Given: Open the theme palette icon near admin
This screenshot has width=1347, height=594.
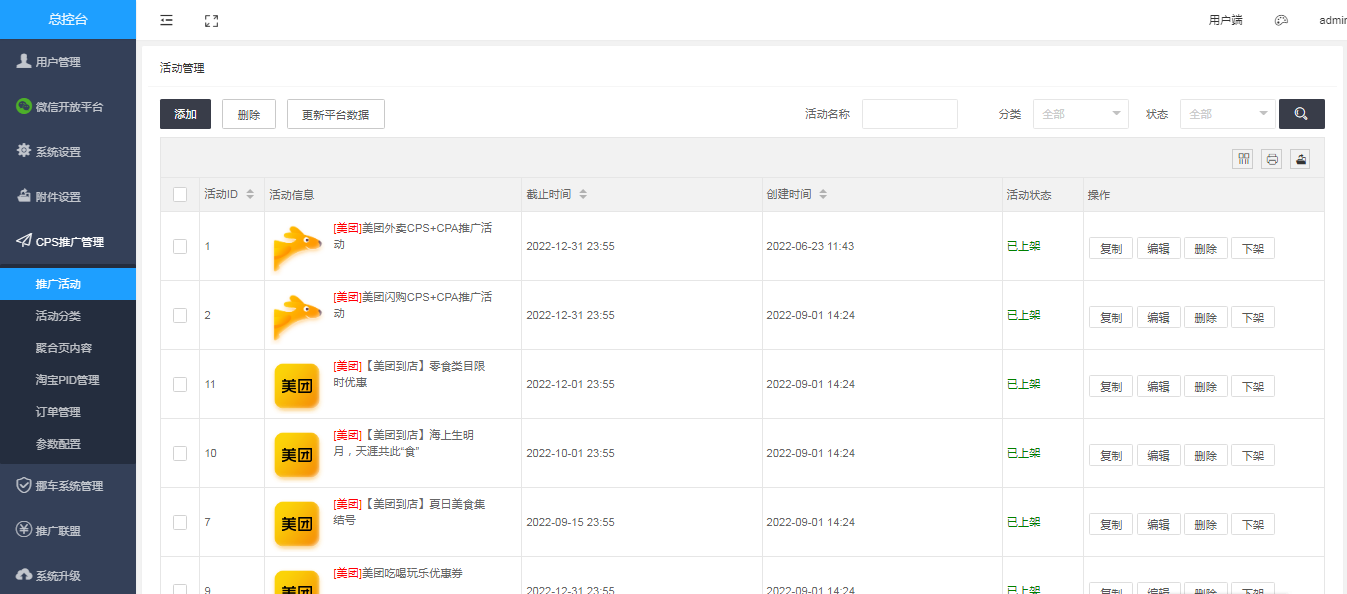Looking at the screenshot, I should click(1281, 20).
